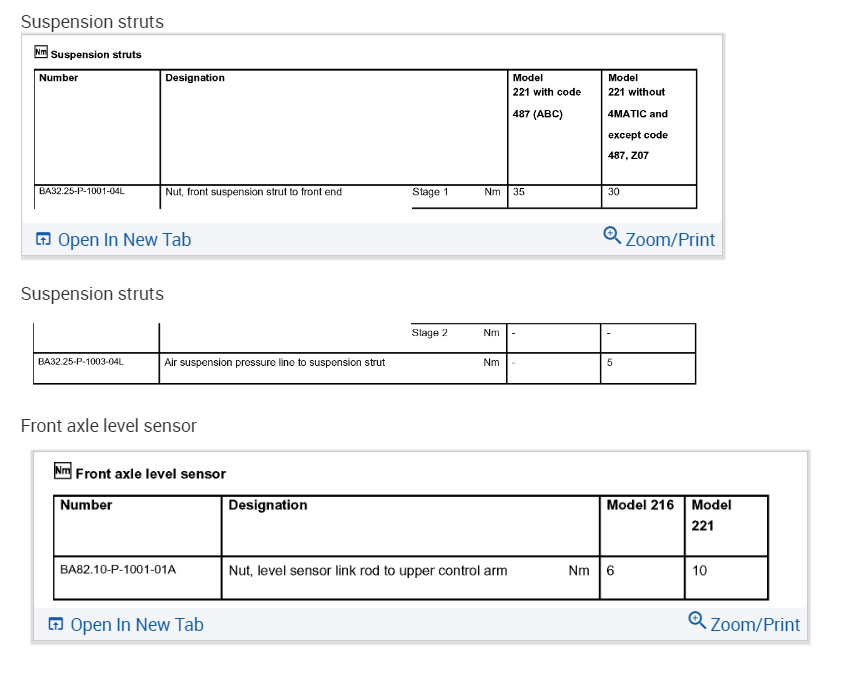Click the new-tab icon below Suspension struts table
Image resolution: width=863 pixels, height=699 pixels.
point(43,240)
